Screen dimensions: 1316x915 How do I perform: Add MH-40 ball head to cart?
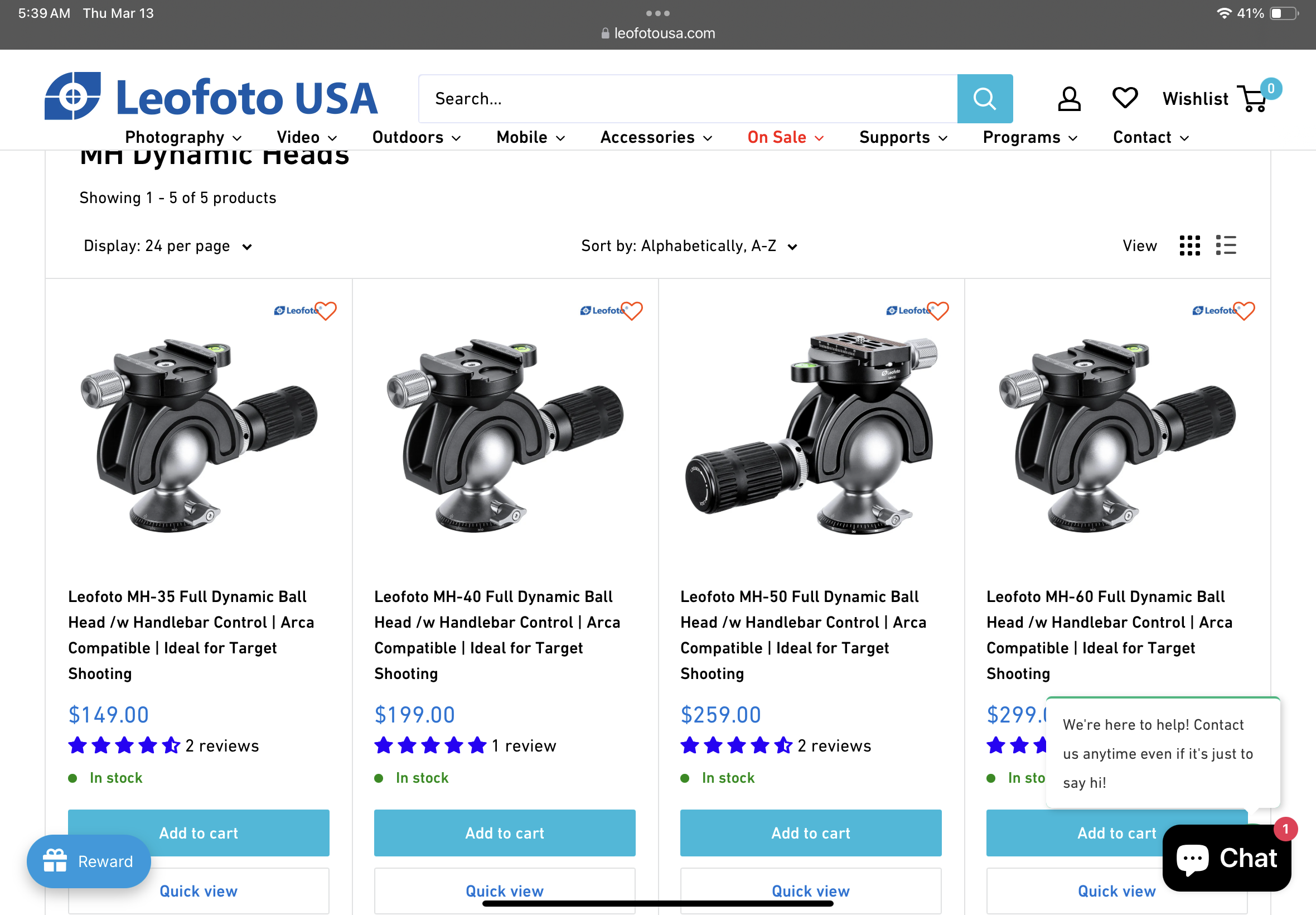[x=504, y=832]
